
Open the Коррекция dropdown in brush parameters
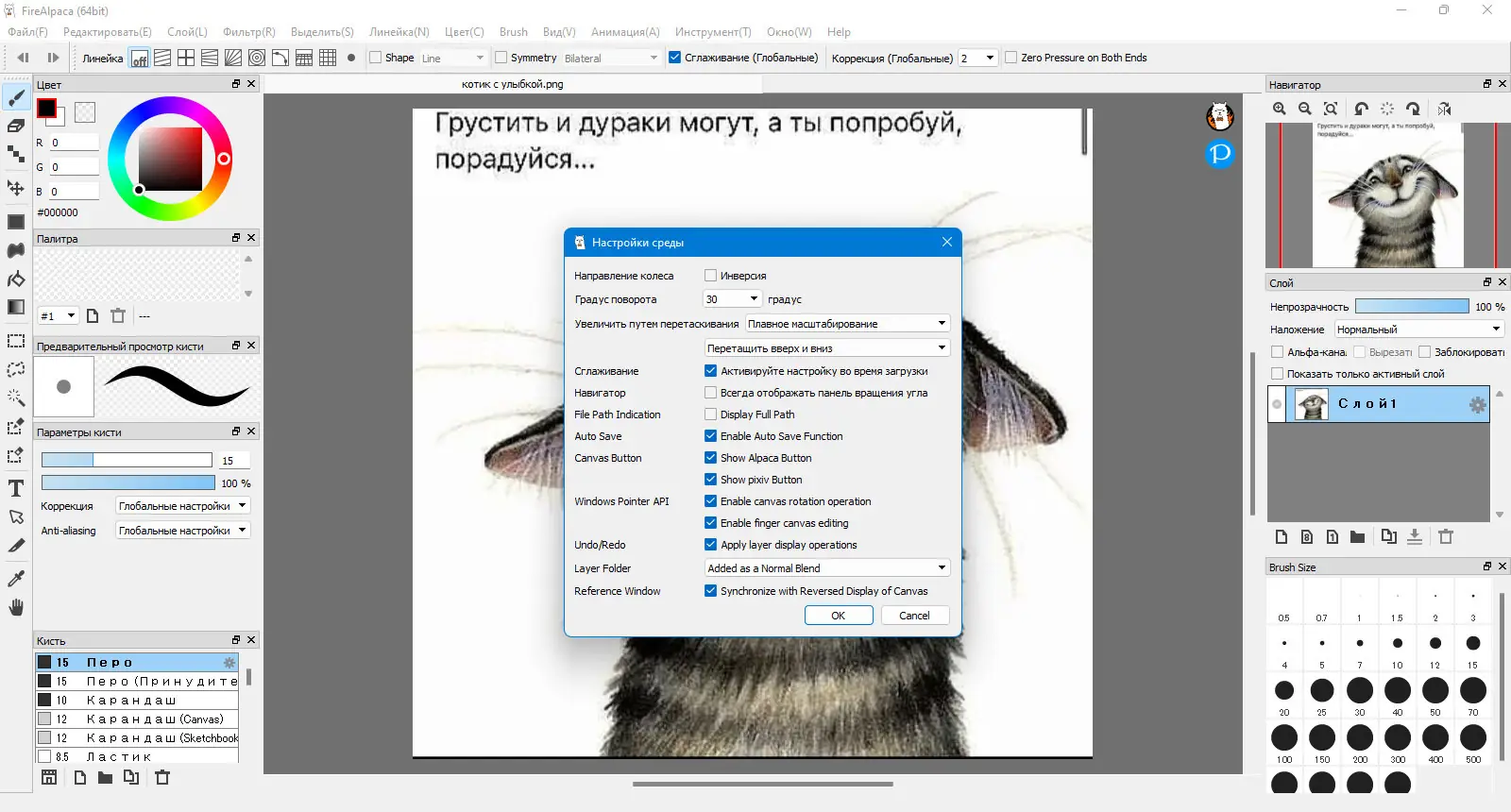(x=182, y=506)
